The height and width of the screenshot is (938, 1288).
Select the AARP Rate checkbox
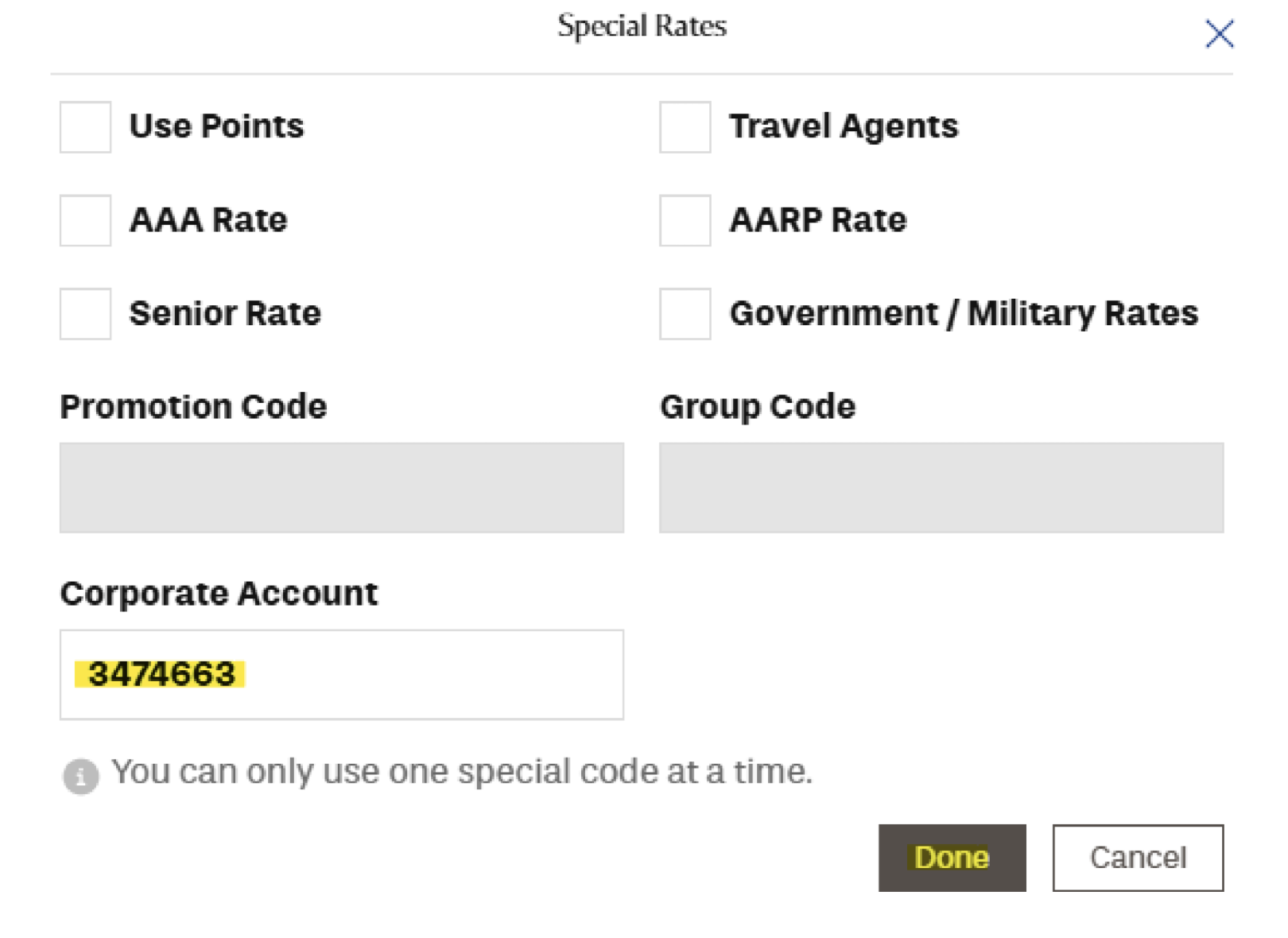click(x=685, y=220)
